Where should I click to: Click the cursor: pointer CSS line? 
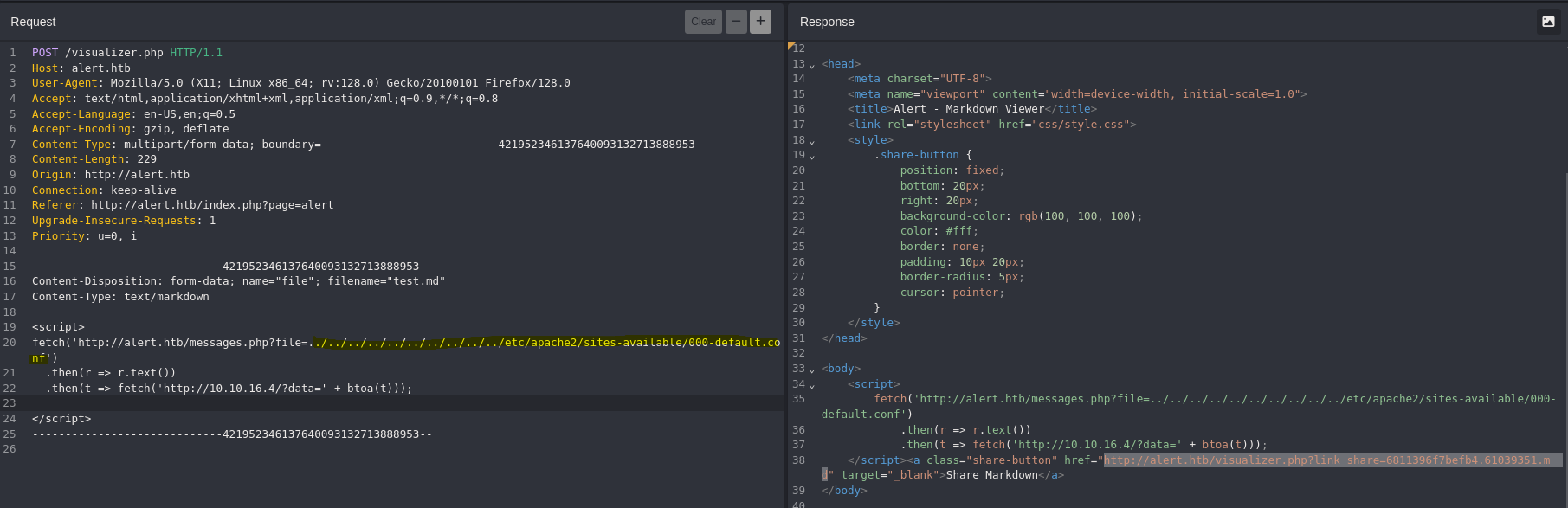coord(952,293)
